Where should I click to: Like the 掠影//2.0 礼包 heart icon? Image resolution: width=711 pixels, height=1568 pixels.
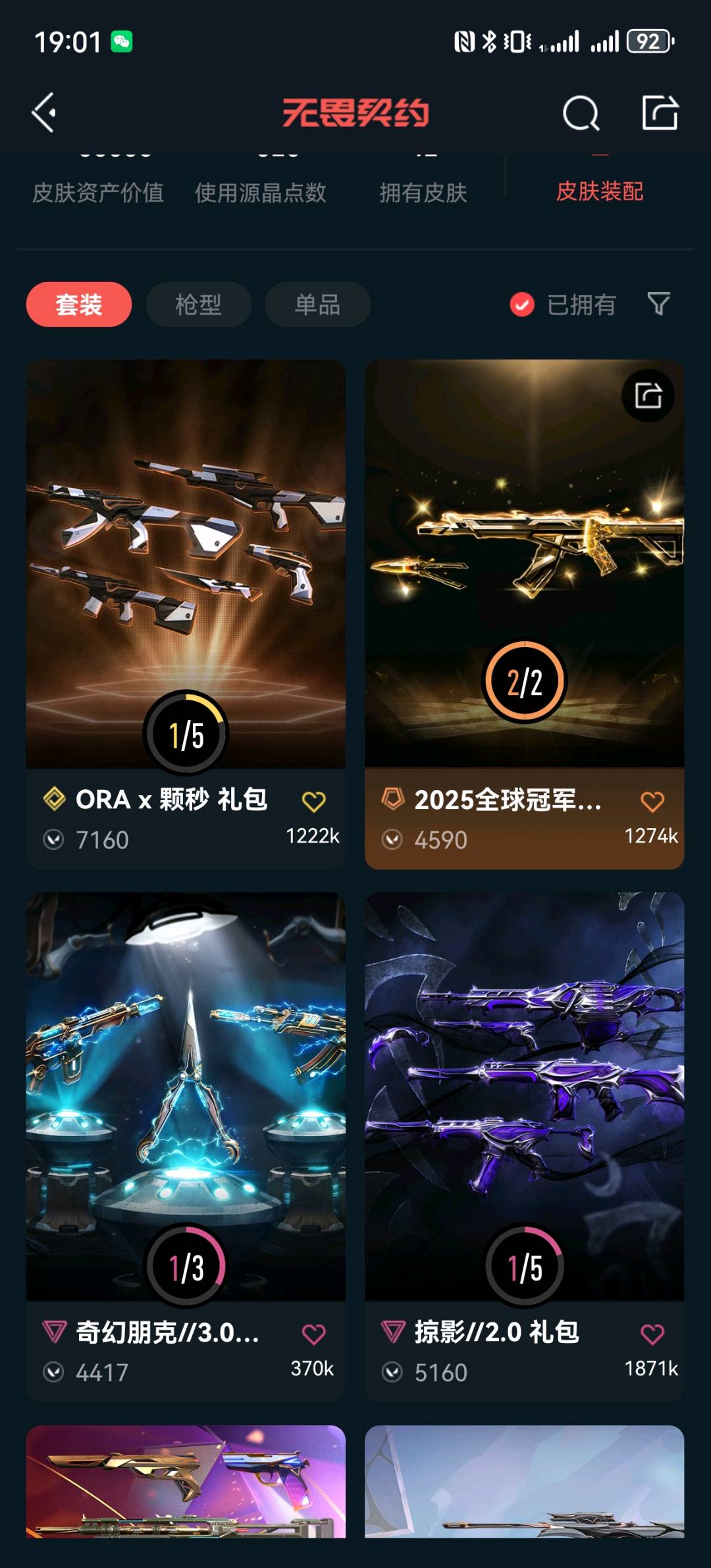click(x=652, y=1334)
